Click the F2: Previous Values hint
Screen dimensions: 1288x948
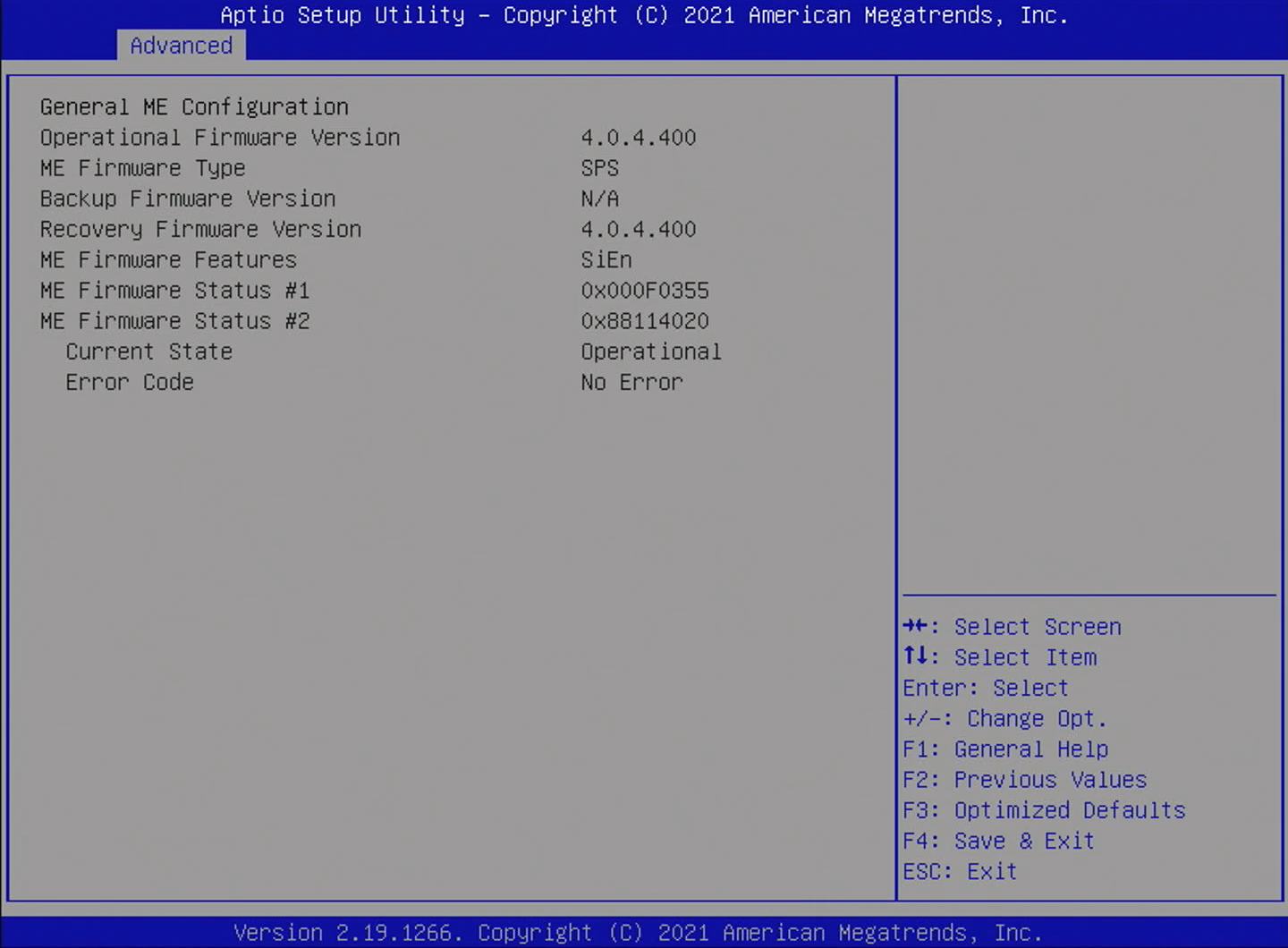pyautogui.click(x=1024, y=779)
